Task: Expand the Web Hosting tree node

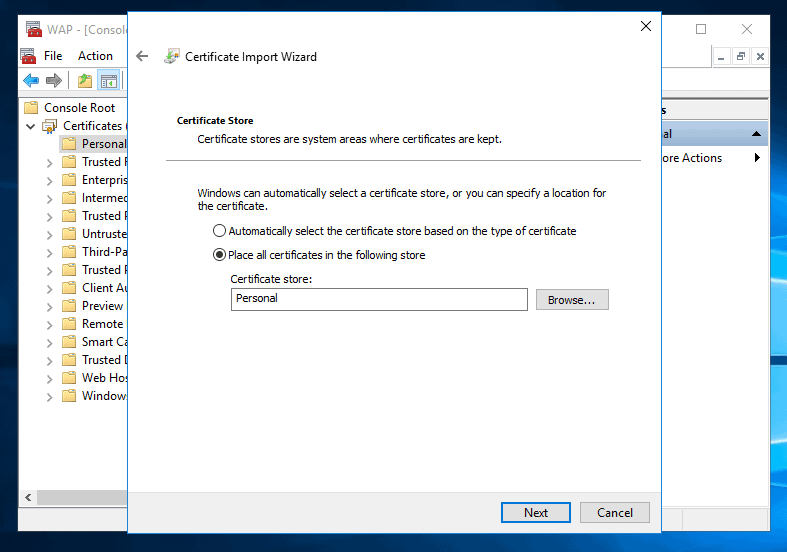Action: tap(49, 379)
